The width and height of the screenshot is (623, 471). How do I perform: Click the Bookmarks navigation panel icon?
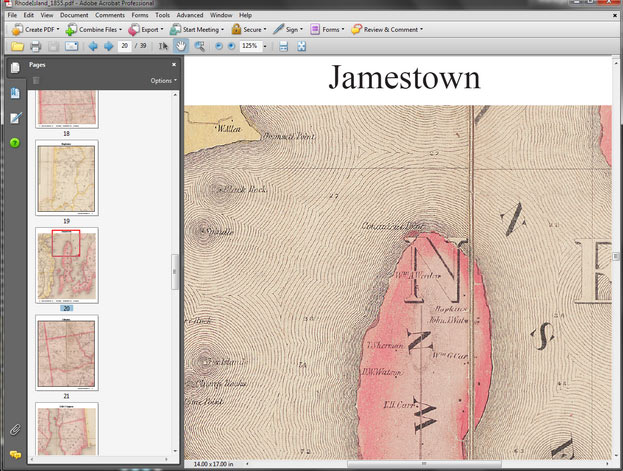[x=15, y=93]
